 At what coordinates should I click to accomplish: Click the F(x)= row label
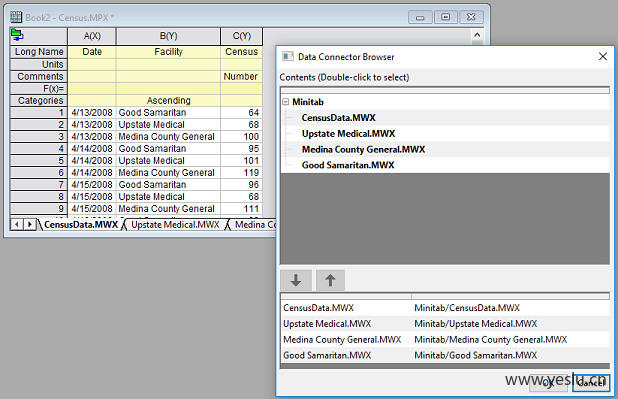click(x=39, y=89)
